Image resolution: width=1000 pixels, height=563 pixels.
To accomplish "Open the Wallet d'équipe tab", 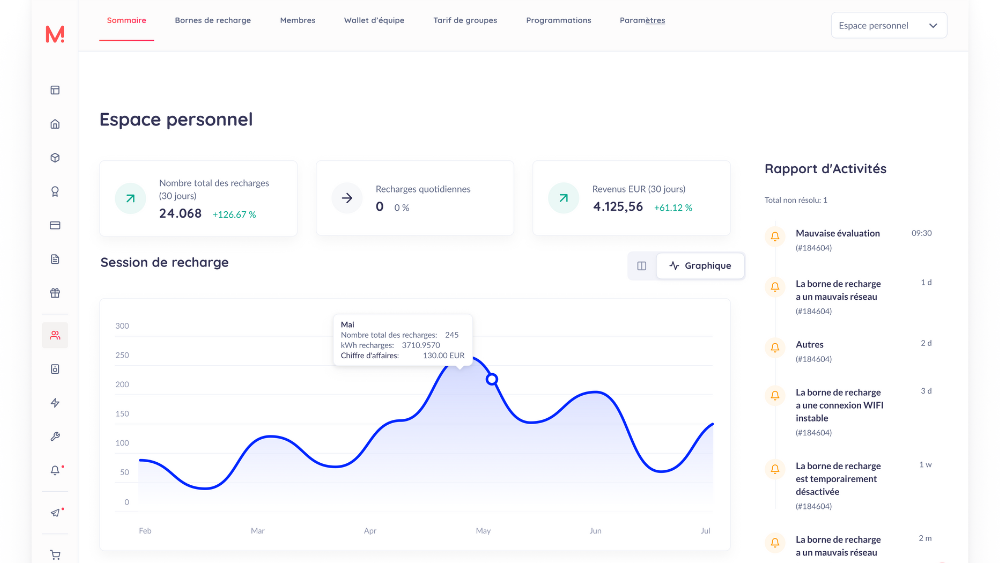I will click(x=374, y=20).
